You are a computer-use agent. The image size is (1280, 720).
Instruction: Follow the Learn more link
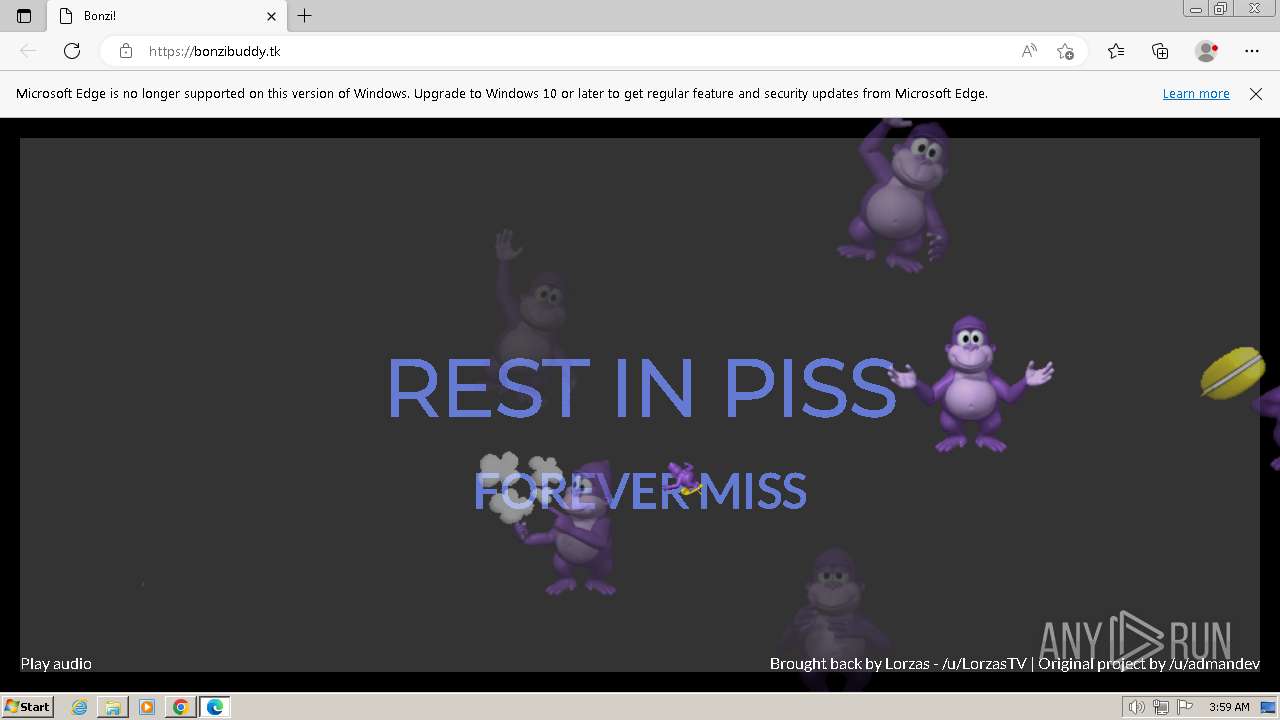point(1196,94)
